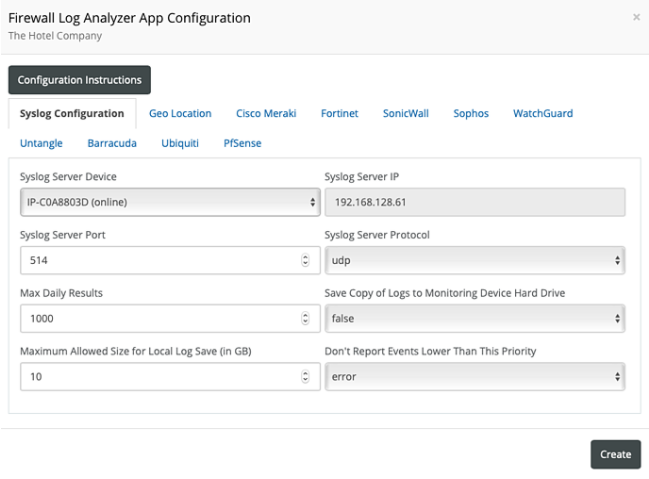Open the event priority dropdown showing error
649x479 pixels.
point(475,377)
